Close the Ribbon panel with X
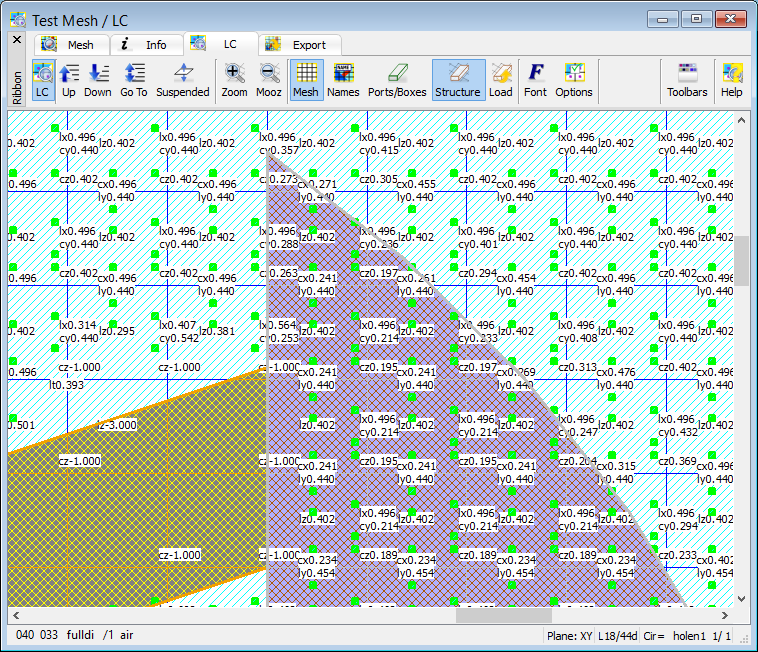 click(16, 40)
